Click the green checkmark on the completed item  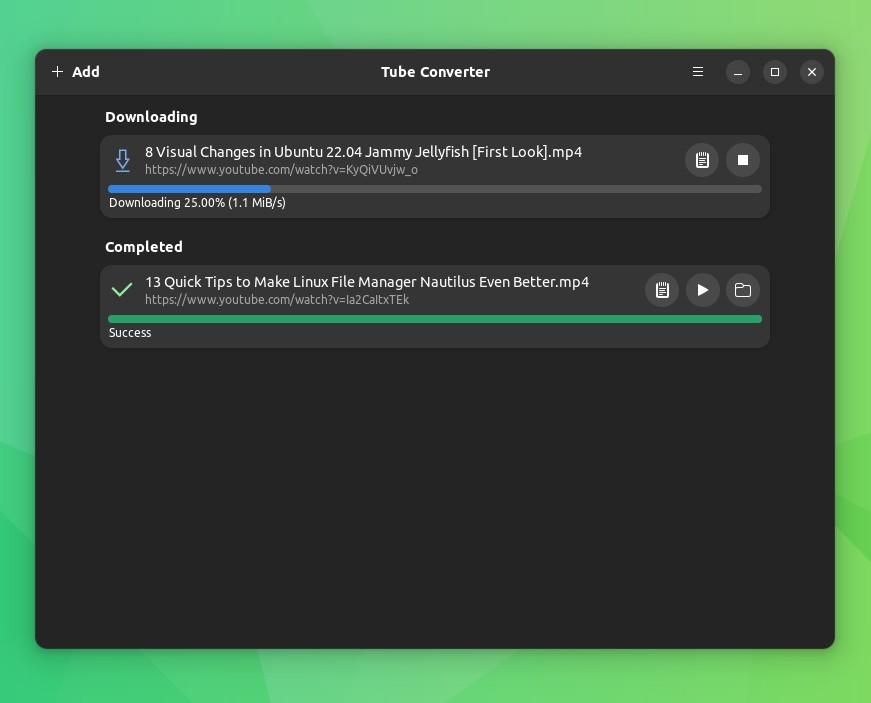pos(122,289)
